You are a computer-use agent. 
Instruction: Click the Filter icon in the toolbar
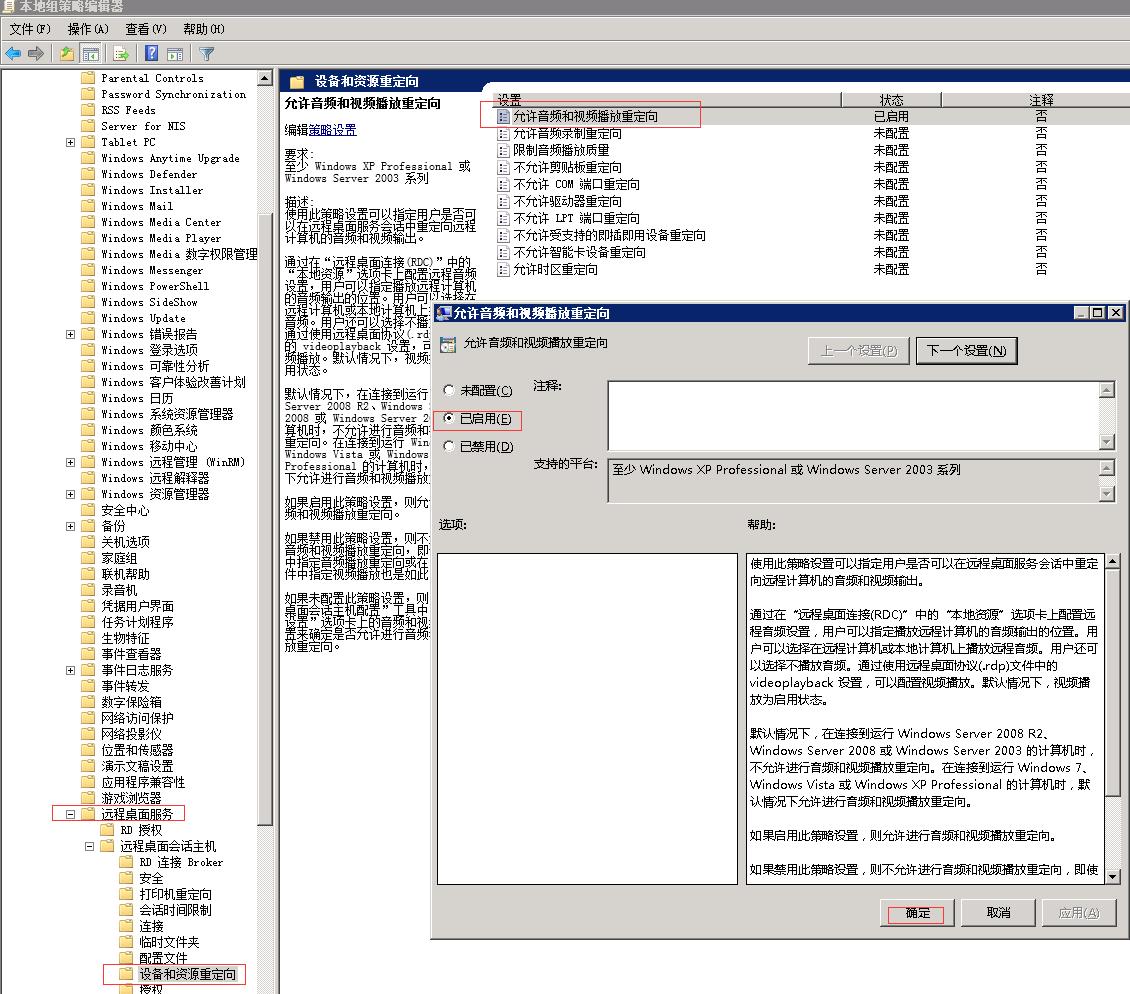[207, 53]
